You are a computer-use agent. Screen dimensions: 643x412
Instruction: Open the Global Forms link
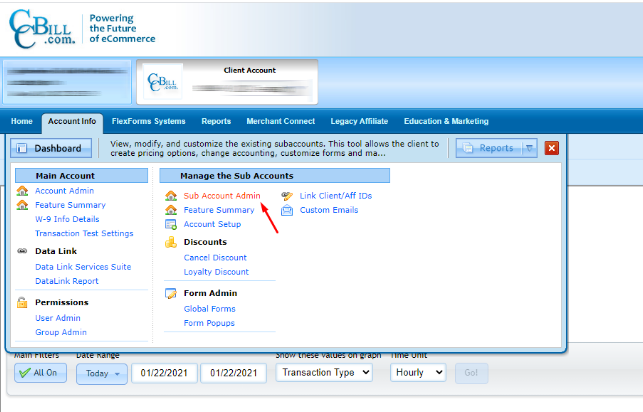click(x=210, y=309)
